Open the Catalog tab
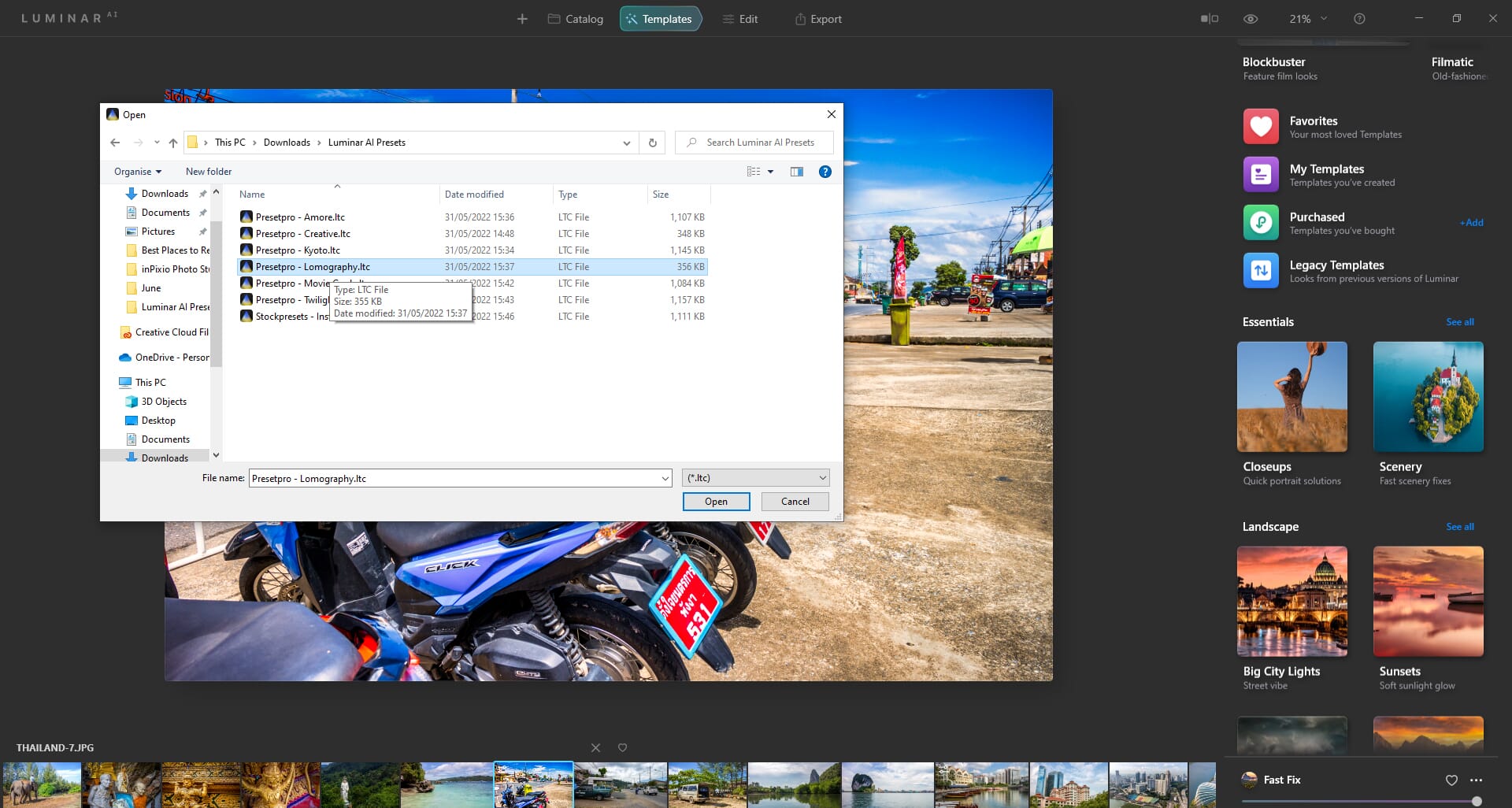 pos(576,19)
